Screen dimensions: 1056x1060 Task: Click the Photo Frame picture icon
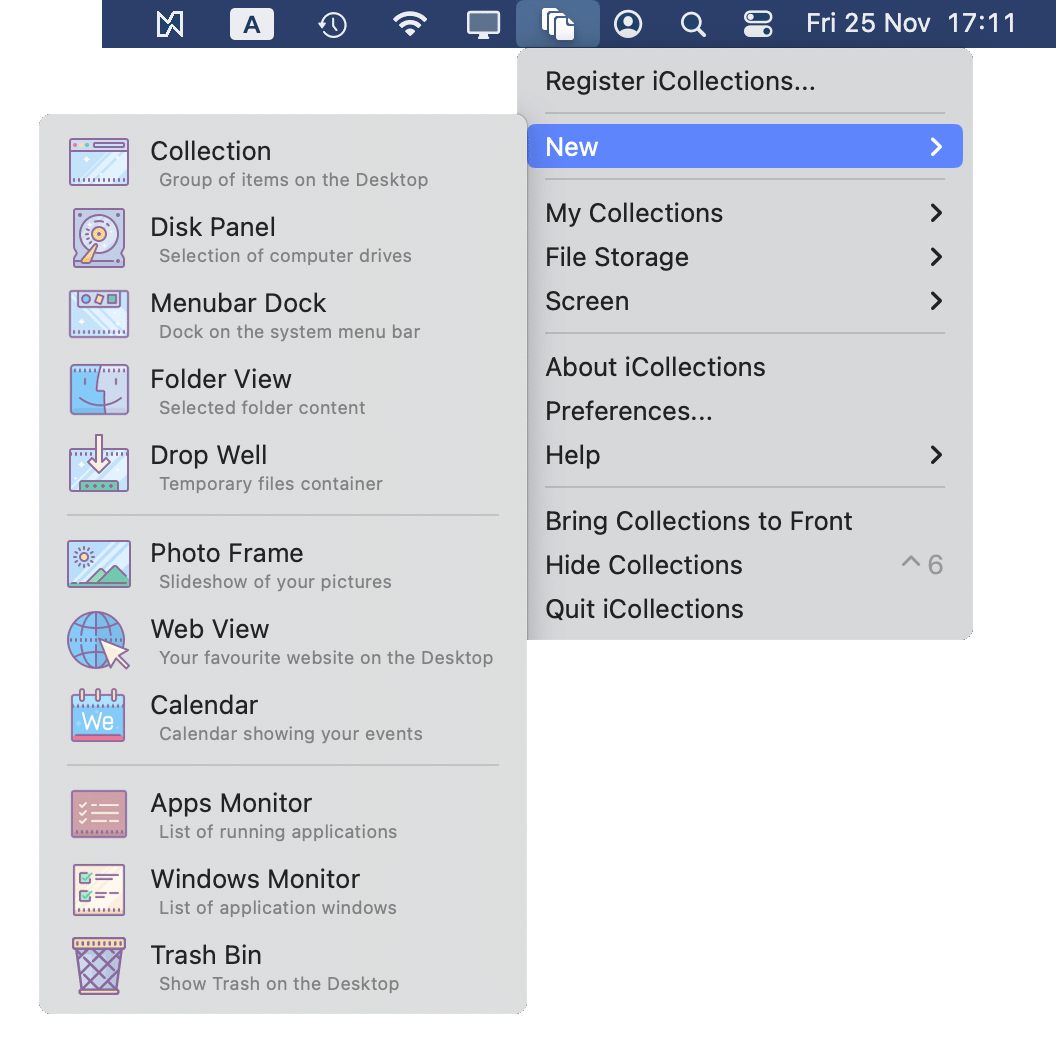coord(99,564)
